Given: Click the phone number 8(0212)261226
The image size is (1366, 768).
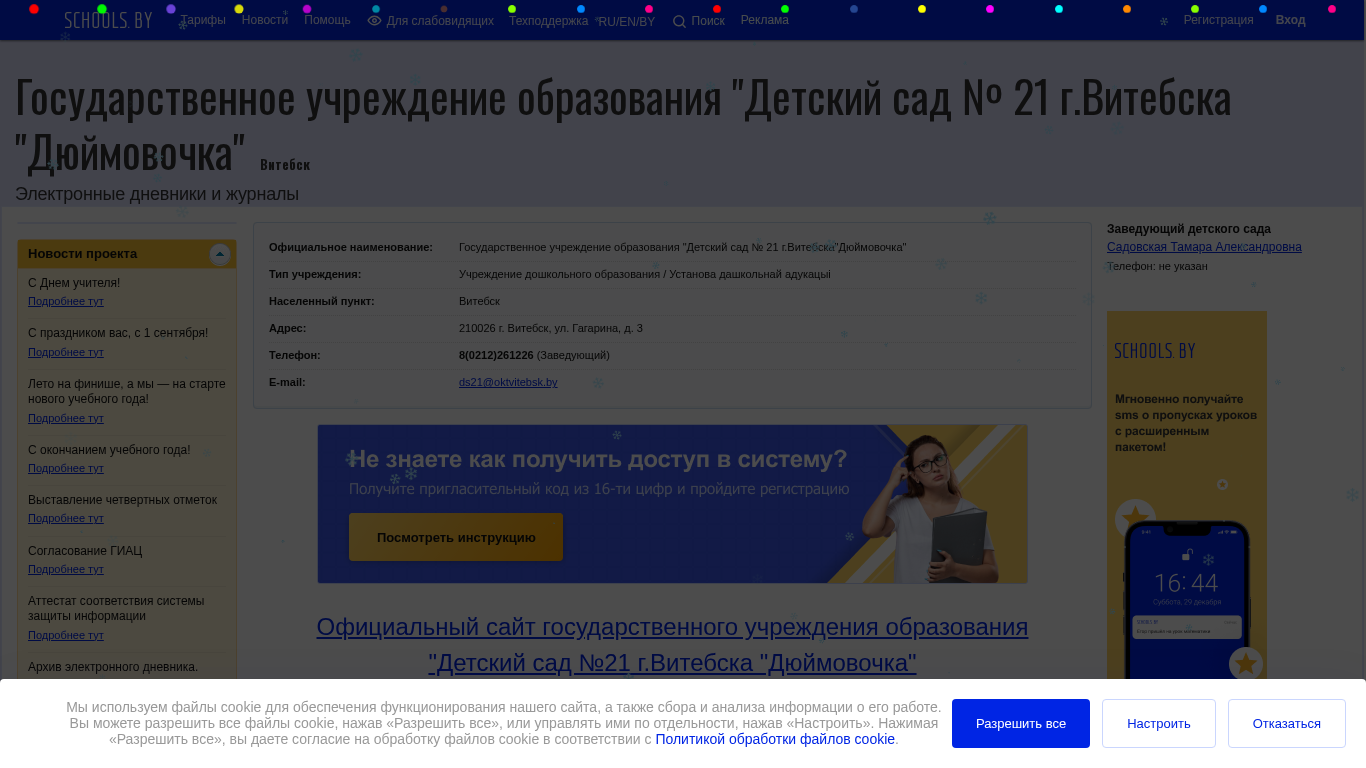Looking at the screenshot, I should click(x=496, y=355).
